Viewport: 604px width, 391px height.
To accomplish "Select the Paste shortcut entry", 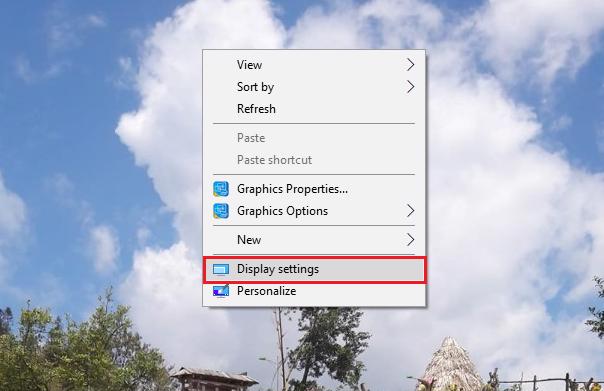I will [x=314, y=160].
